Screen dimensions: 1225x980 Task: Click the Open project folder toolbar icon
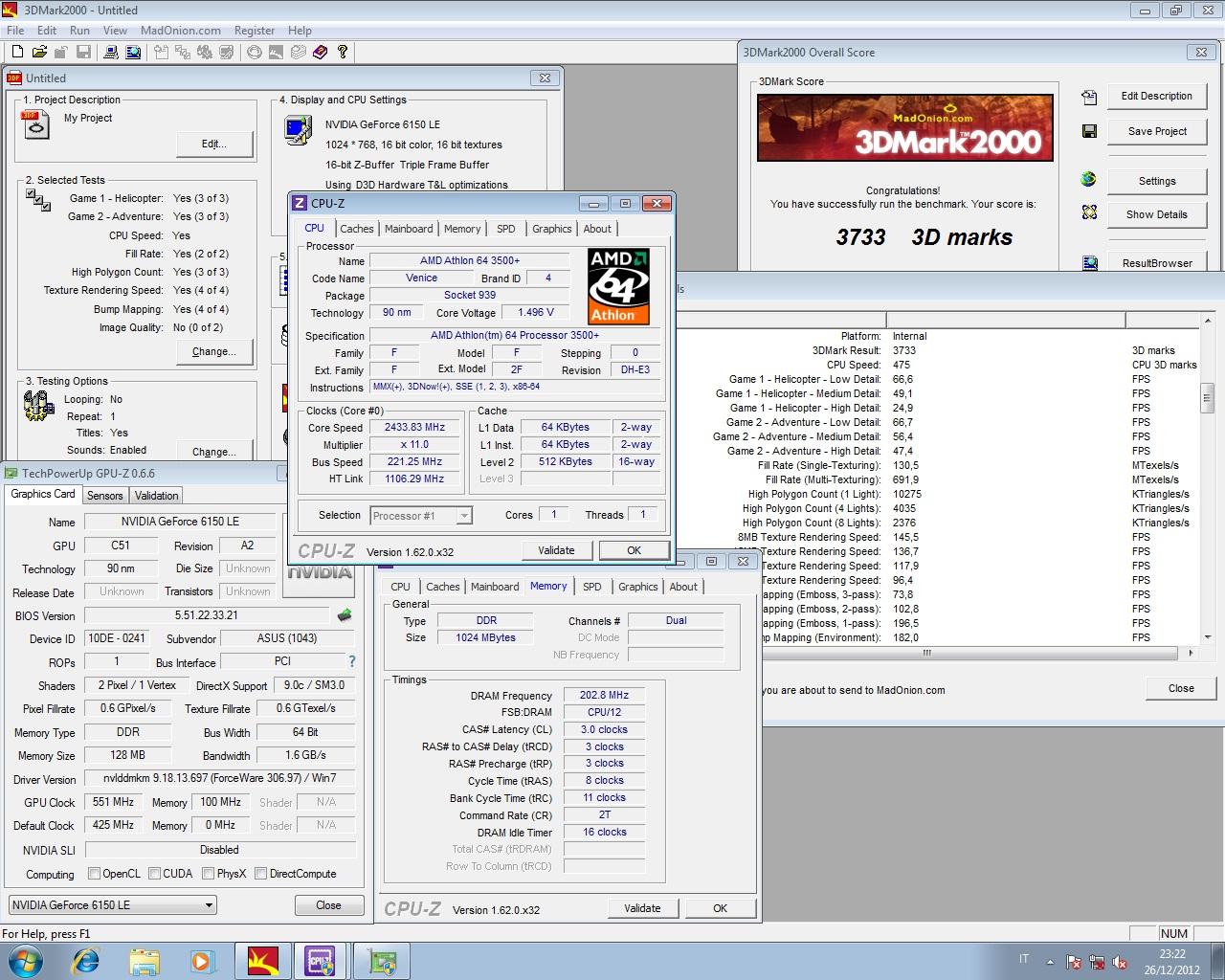click(39, 52)
